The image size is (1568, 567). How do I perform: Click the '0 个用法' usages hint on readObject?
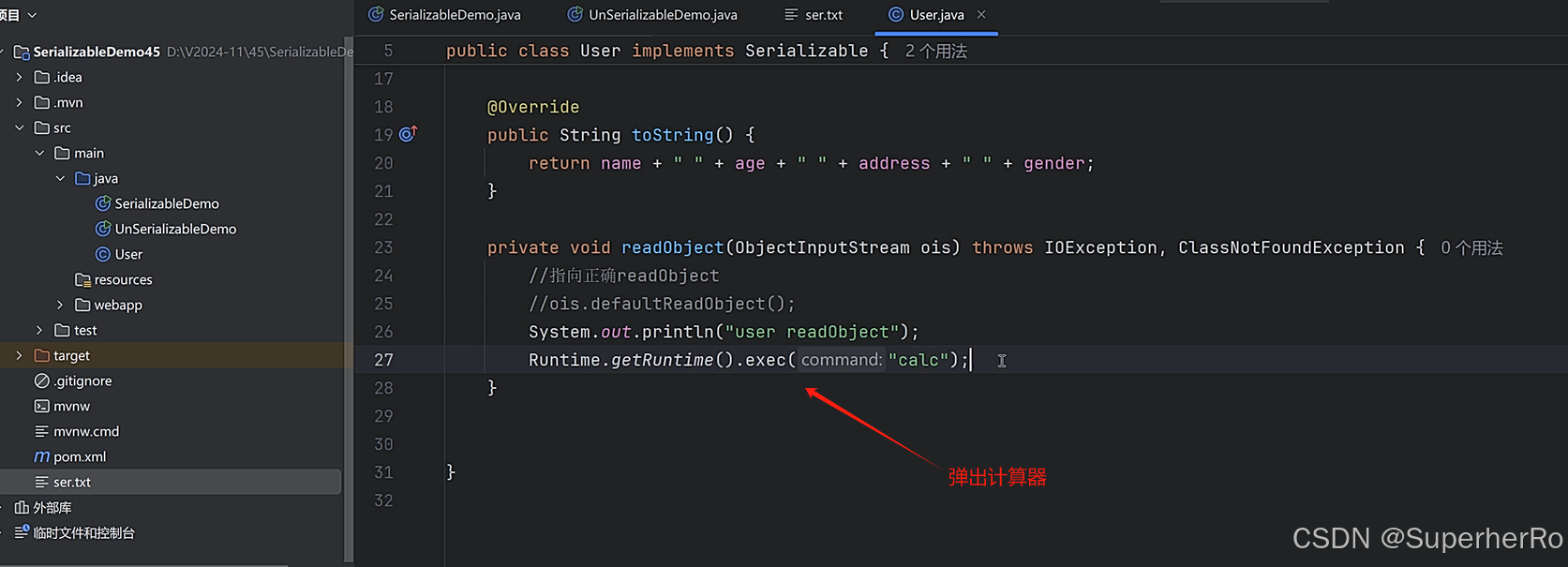1471,247
